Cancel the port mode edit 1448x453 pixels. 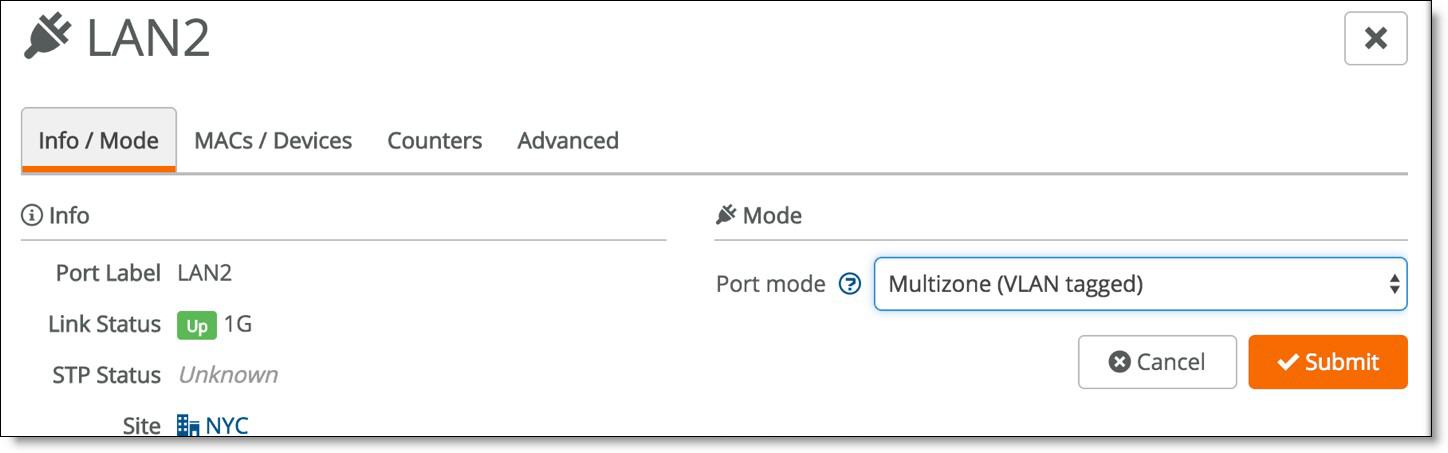(1157, 362)
